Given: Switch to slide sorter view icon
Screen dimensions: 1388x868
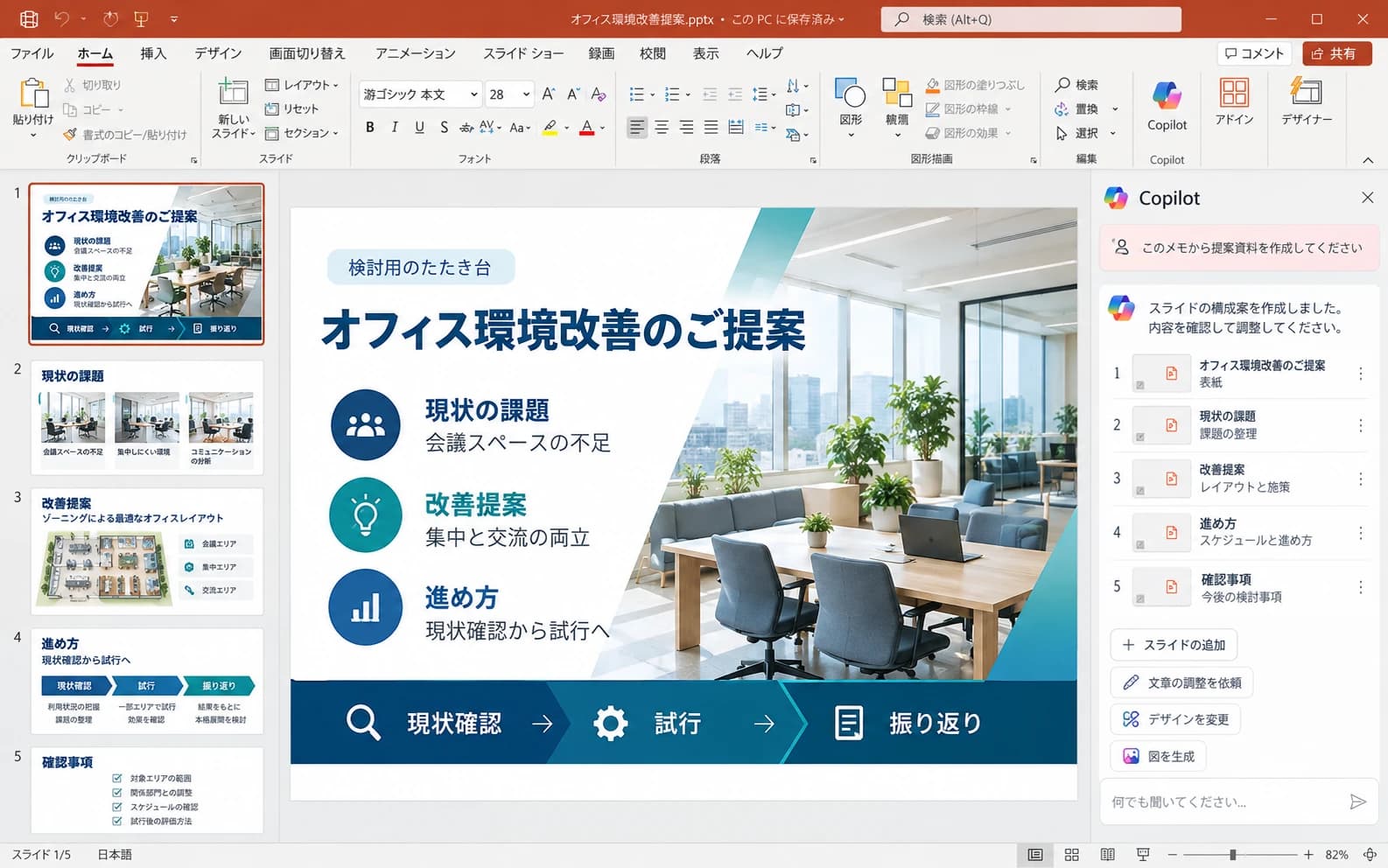Looking at the screenshot, I should click(x=1071, y=855).
